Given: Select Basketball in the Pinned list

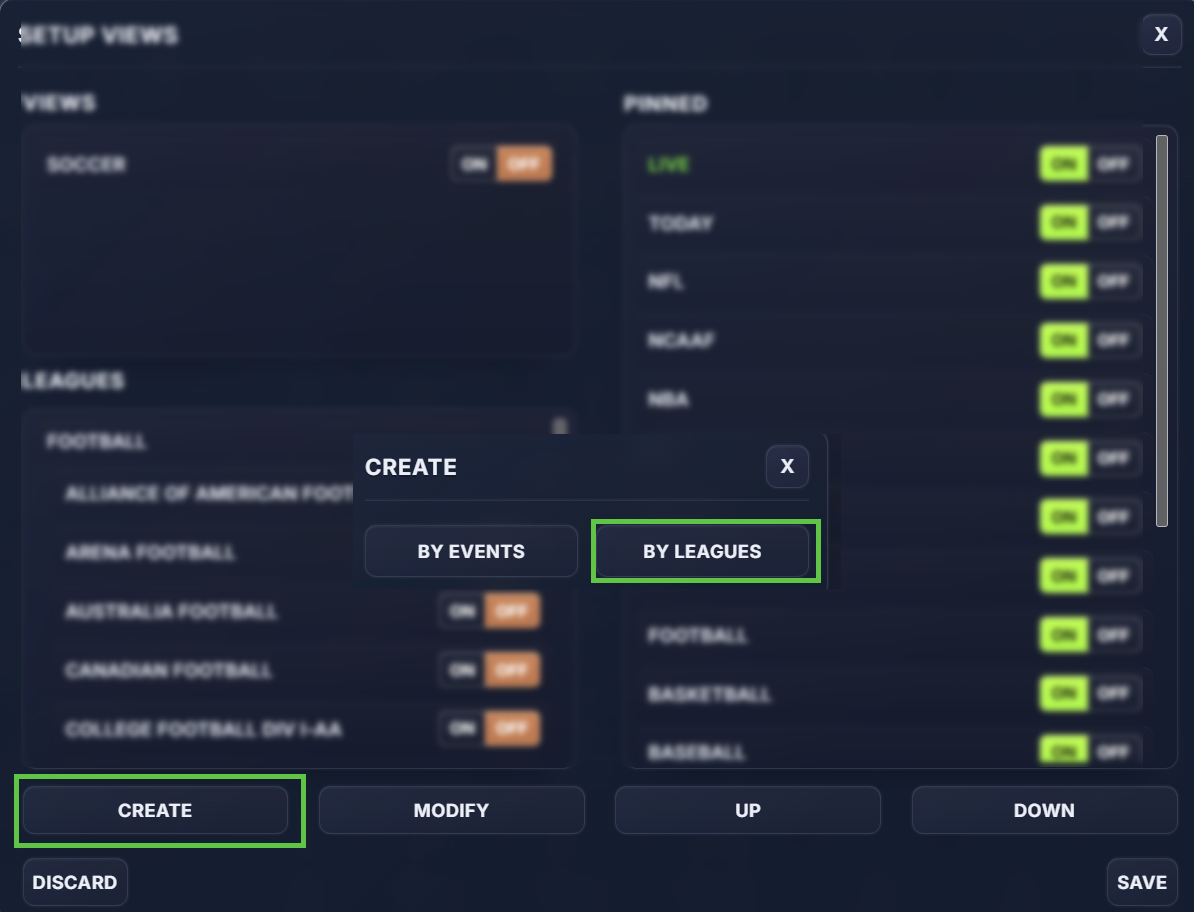Looking at the screenshot, I should point(709,694).
